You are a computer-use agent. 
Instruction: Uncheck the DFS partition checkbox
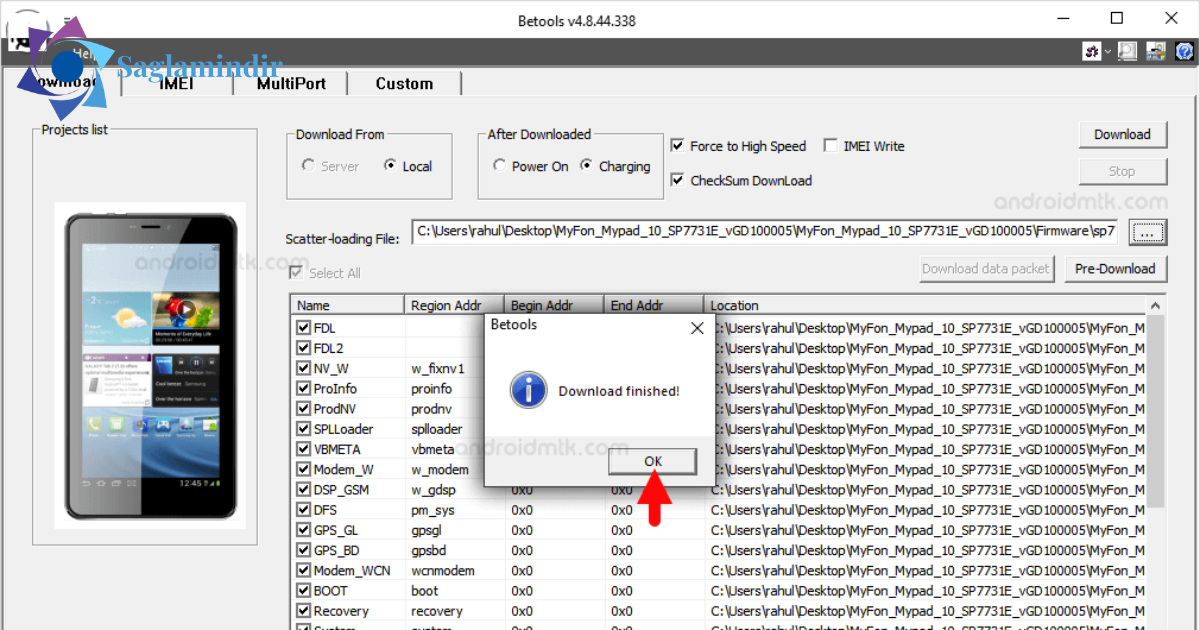(303, 510)
